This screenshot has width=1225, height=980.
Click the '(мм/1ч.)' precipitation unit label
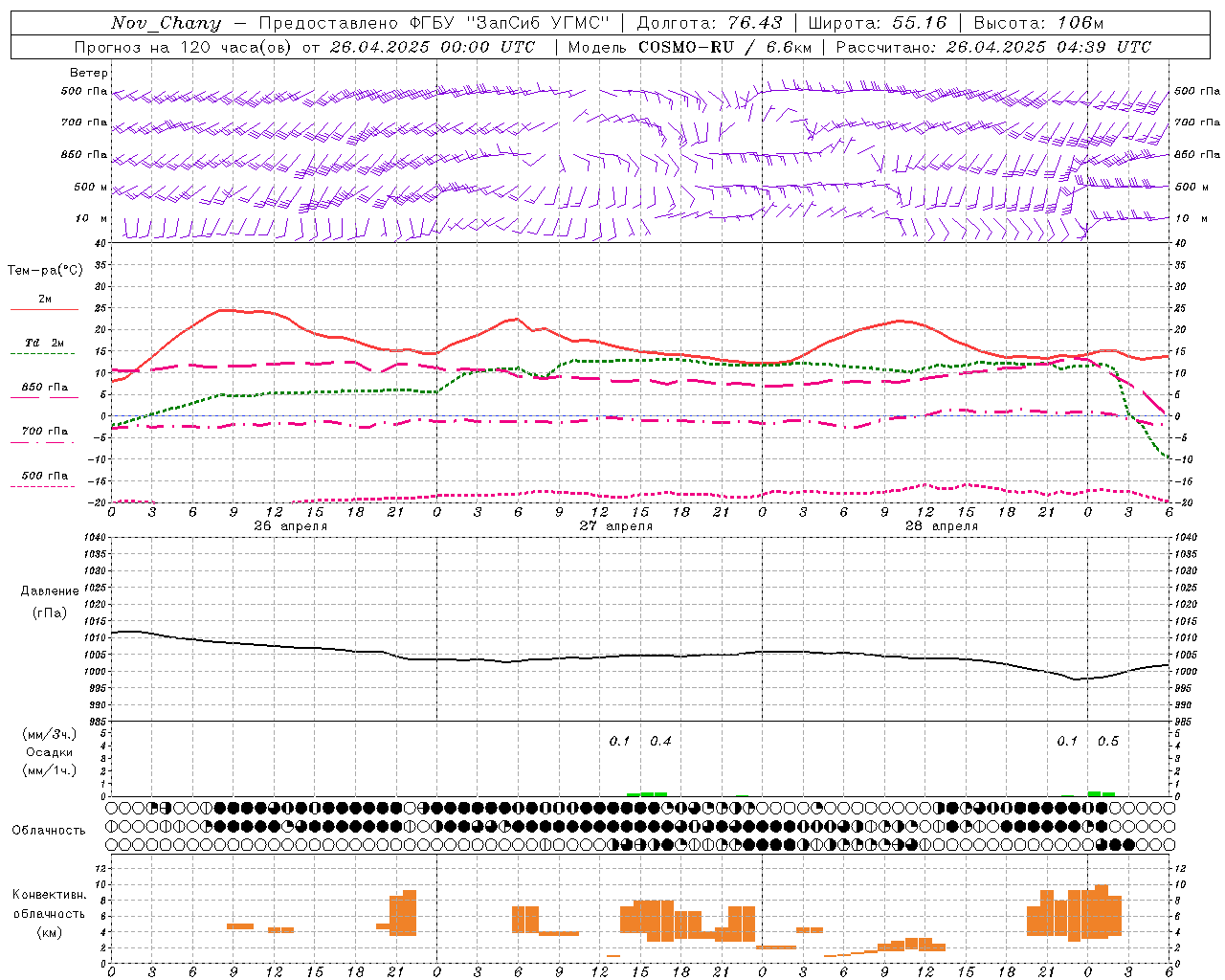(49, 770)
